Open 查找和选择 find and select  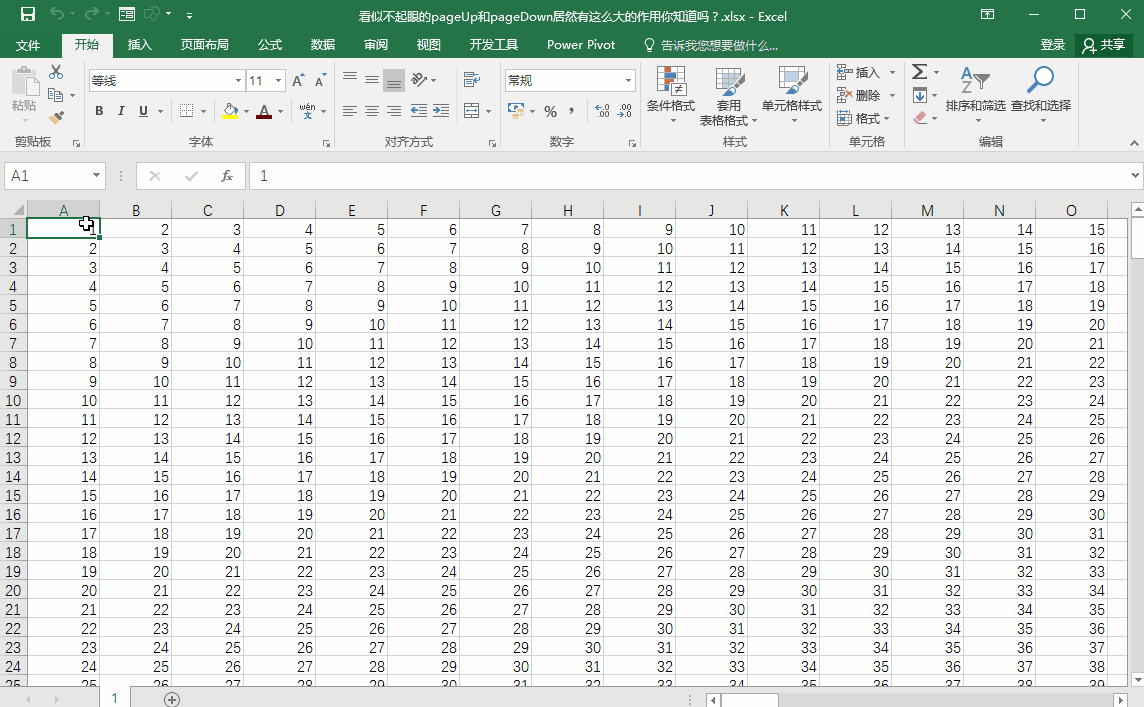point(1040,93)
